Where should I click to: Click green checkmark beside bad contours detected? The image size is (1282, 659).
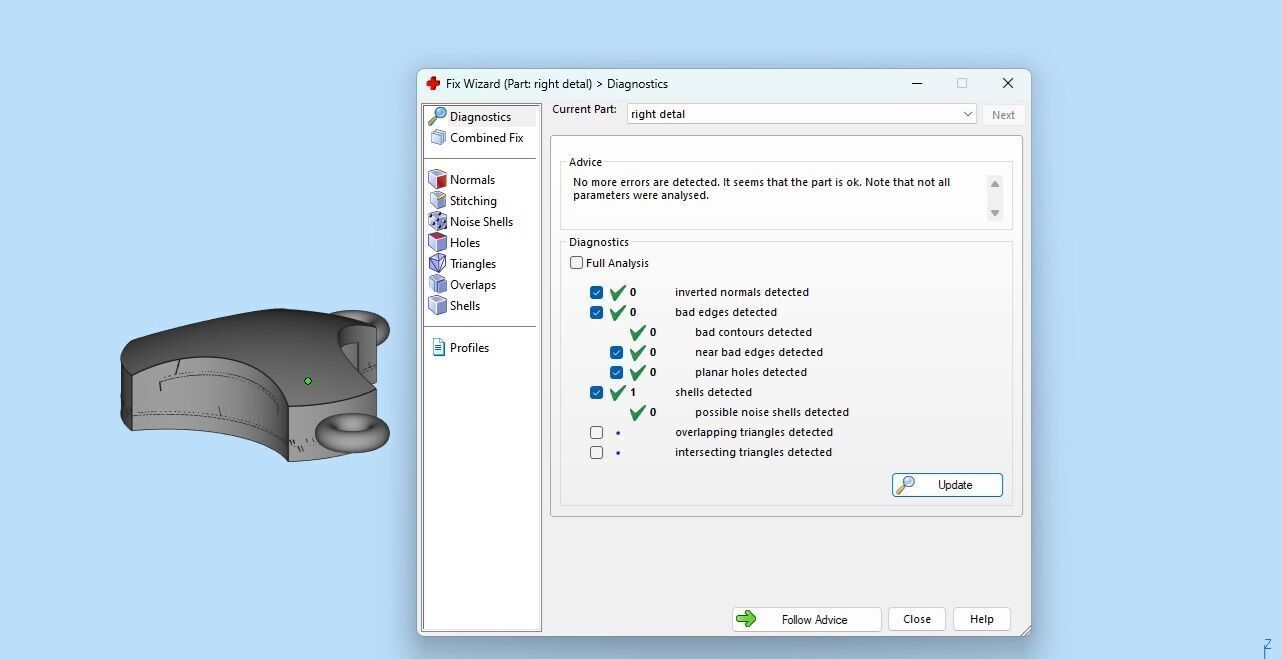pyautogui.click(x=638, y=332)
